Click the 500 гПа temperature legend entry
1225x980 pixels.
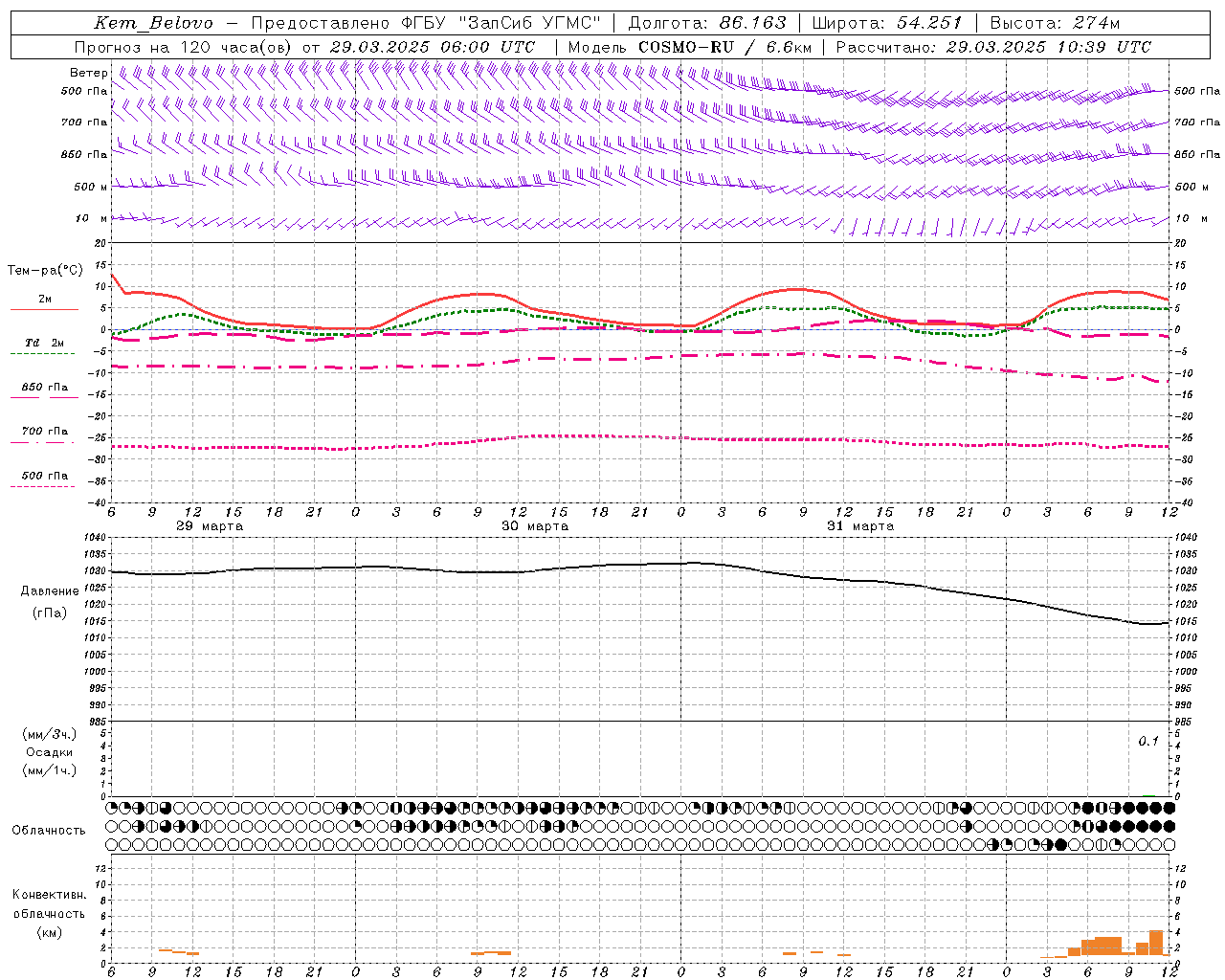(x=44, y=476)
